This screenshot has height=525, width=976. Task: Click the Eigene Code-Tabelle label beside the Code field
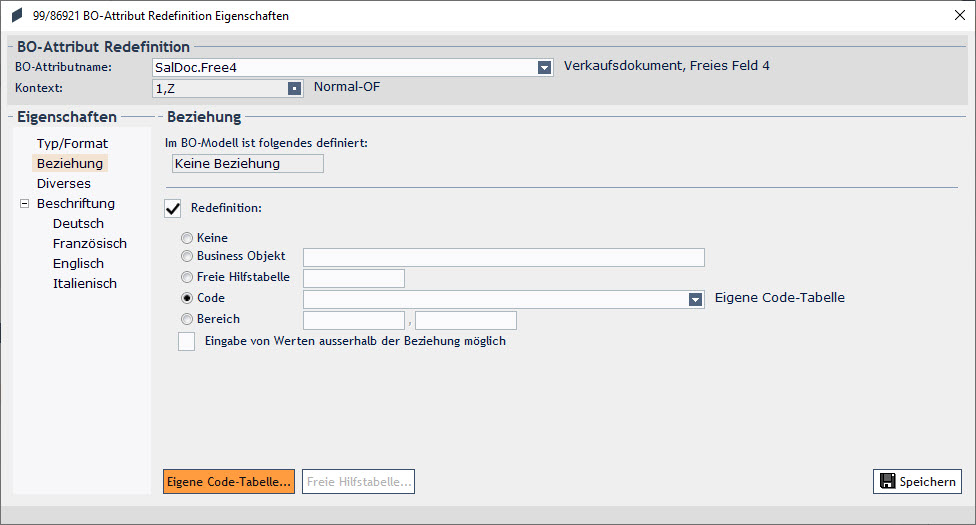[x=780, y=298]
